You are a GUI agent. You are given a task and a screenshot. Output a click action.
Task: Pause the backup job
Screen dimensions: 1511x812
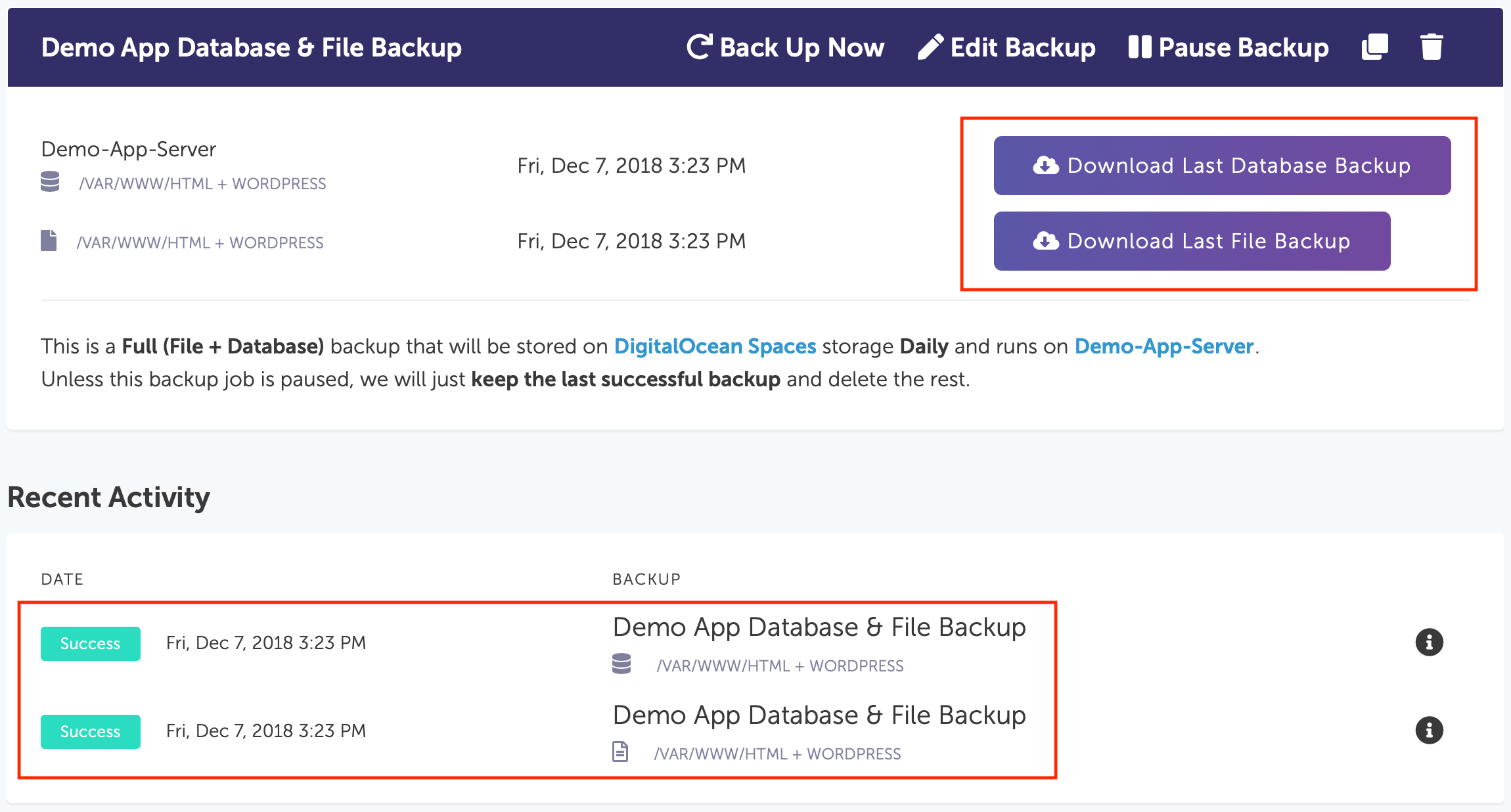click(x=1229, y=47)
